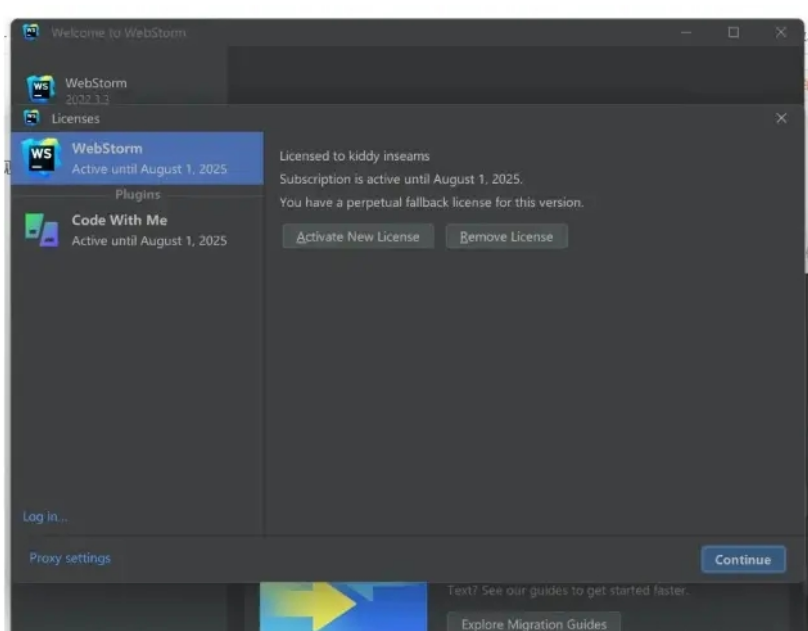808x631 pixels.
Task: Select WebStorm in the license list
Action: click(x=137, y=158)
